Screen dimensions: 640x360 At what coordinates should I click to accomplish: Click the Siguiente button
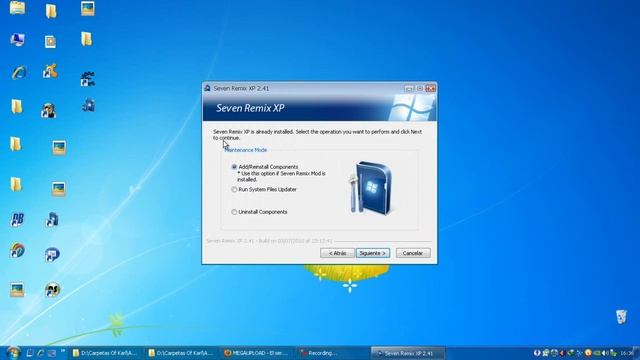click(373, 253)
